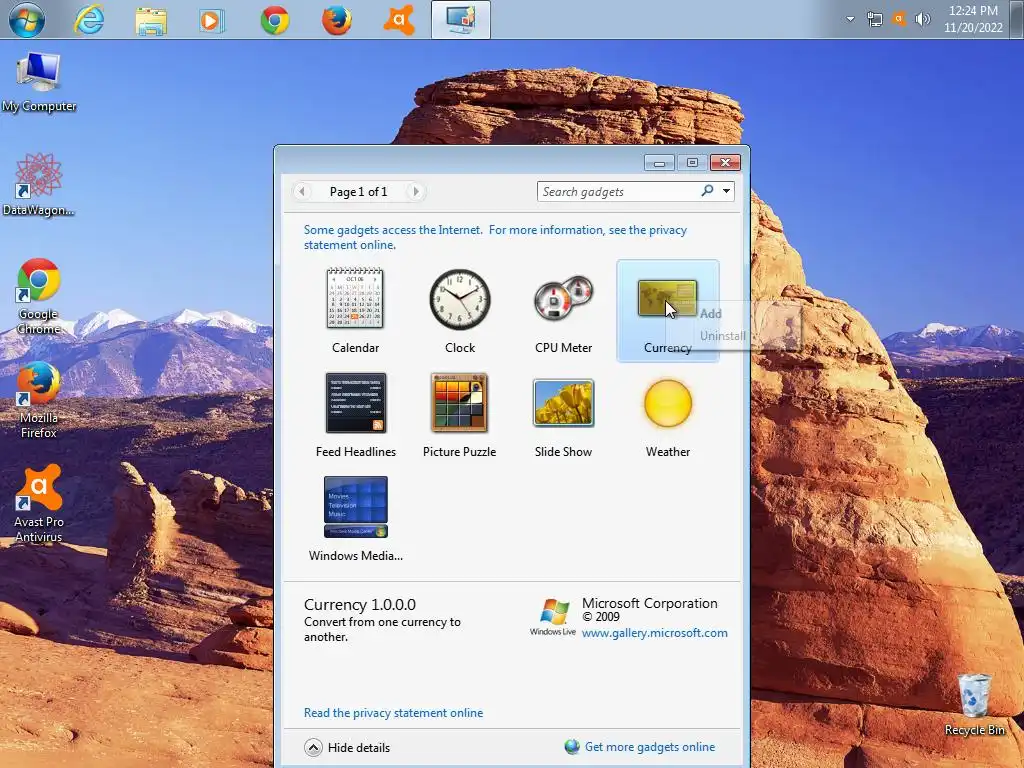Viewport: 1024px width, 768px height.
Task: Select Mozilla Firefox desktop shortcut
Action: (x=38, y=400)
